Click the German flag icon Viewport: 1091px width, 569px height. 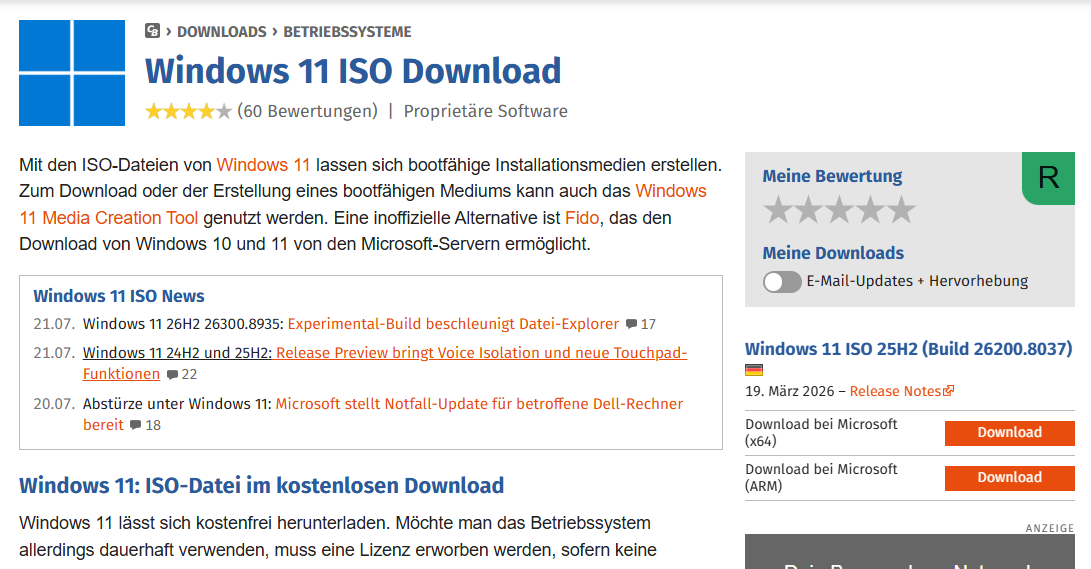click(x=754, y=370)
